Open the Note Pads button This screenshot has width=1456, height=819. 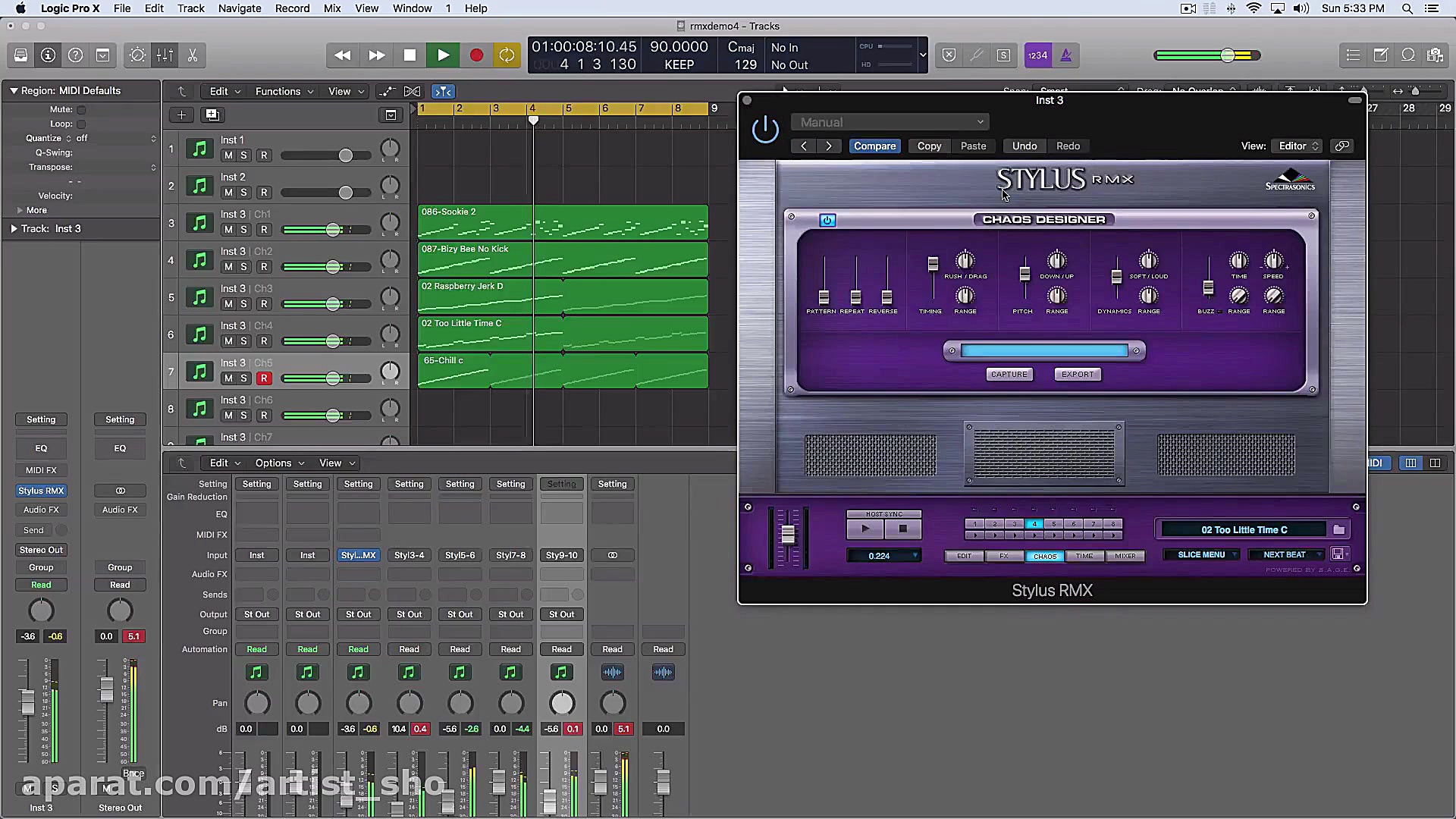click(1381, 55)
